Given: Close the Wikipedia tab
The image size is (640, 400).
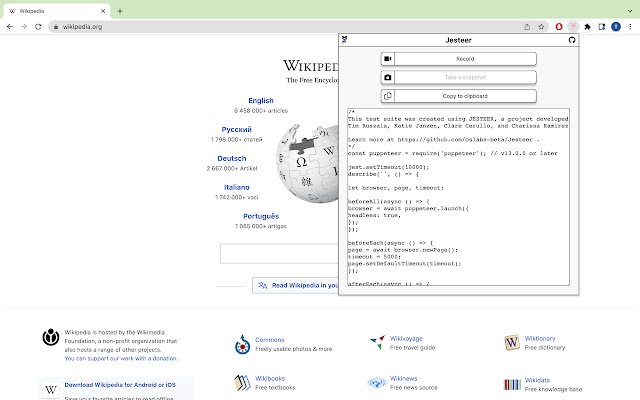Looking at the screenshot, I should (x=103, y=11).
